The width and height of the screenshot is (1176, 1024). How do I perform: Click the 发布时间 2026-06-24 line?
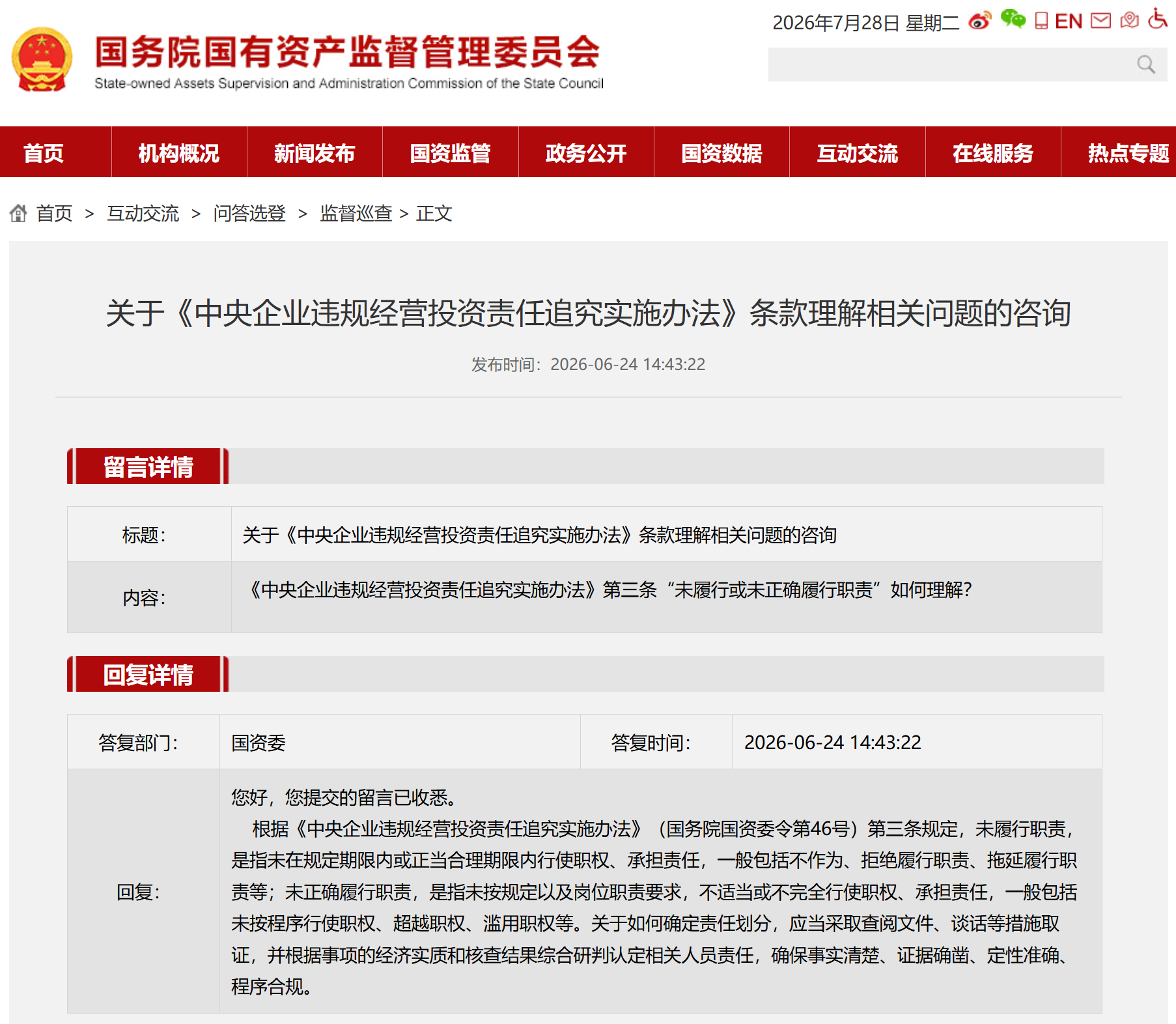(588, 364)
